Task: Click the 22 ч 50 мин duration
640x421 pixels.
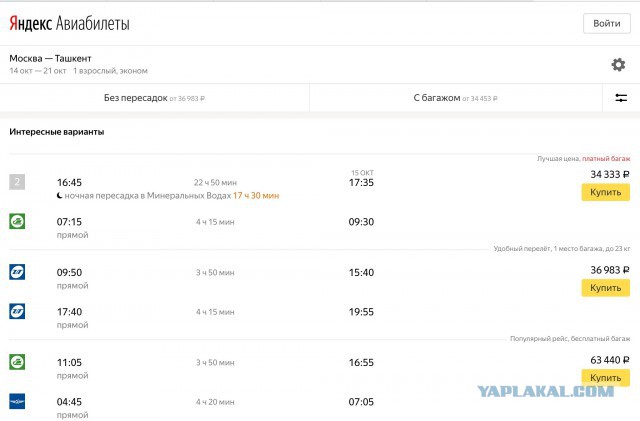Action: point(215,183)
